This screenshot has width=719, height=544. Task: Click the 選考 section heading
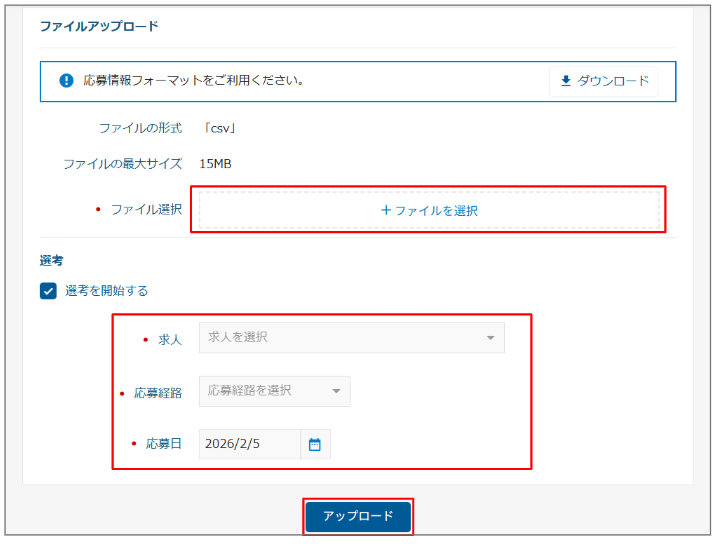tap(52, 260)
